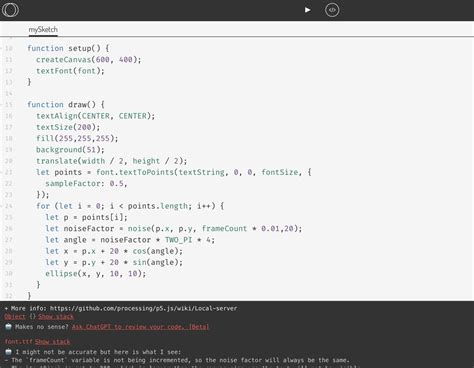Click the font.ttf error text in console

[x=19, y=342]
